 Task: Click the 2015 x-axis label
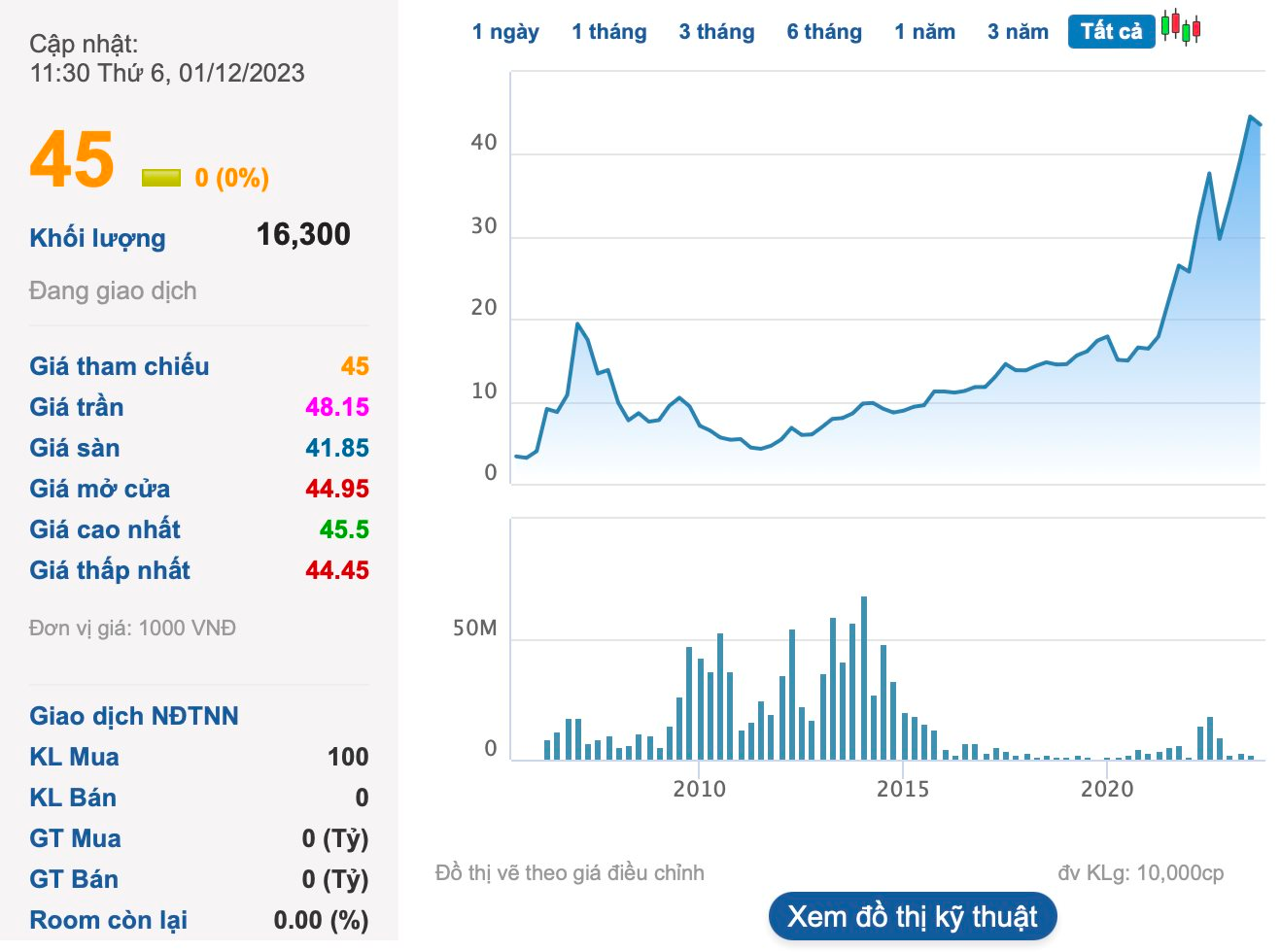(903, 789)
